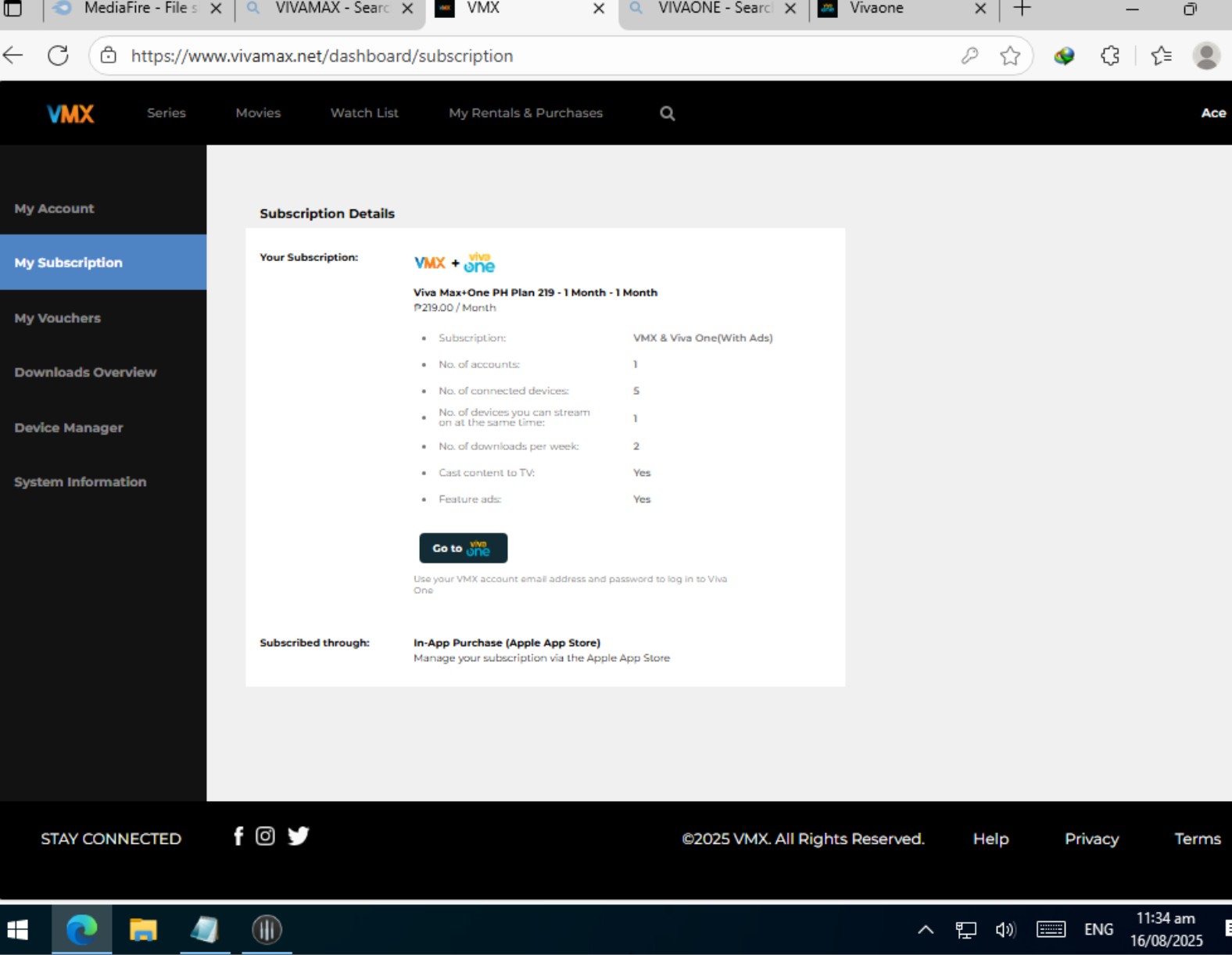Visit the Facebook icon in footer

(238, 836)
